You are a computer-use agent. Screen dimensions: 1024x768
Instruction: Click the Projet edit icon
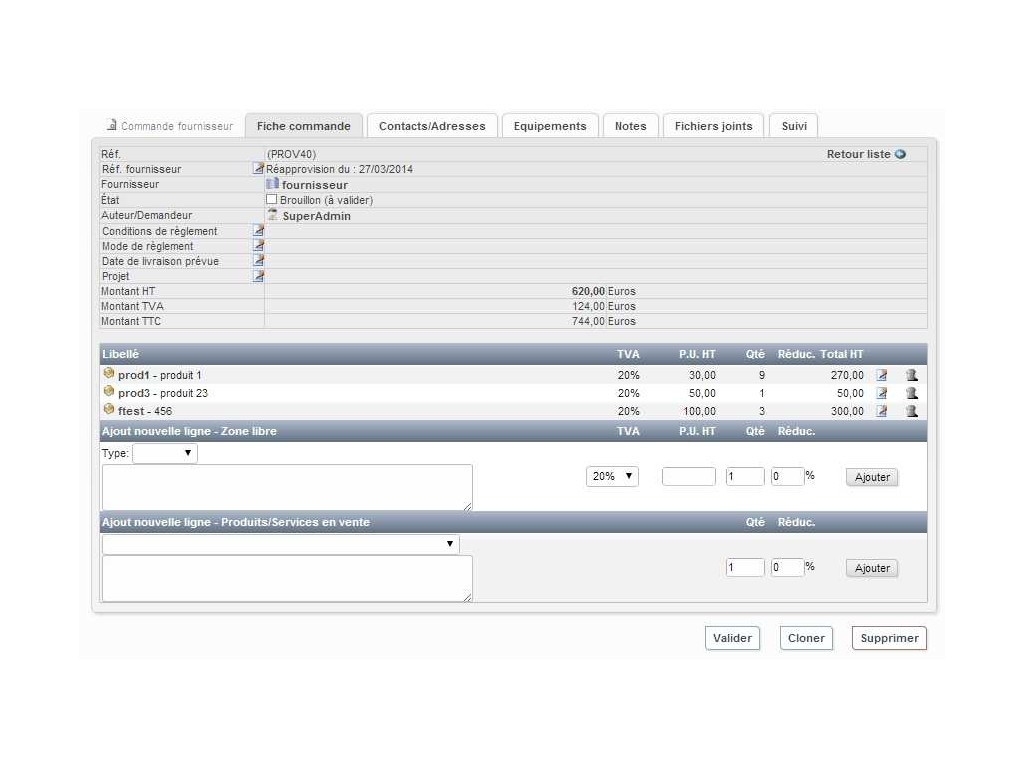coord(258,276)
